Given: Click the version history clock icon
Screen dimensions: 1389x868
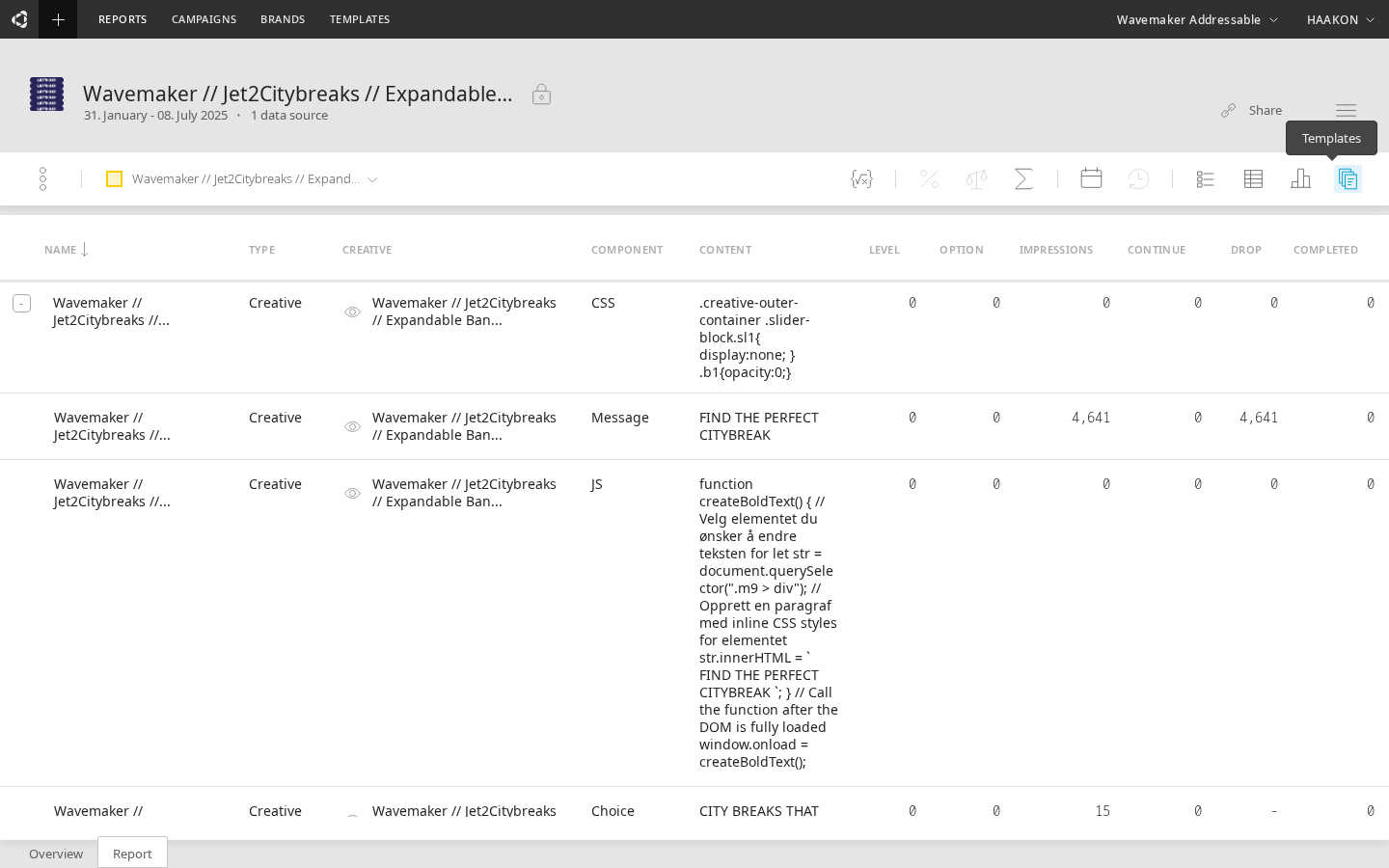Looking at the screenshot, I should (x=1138, y=178).
